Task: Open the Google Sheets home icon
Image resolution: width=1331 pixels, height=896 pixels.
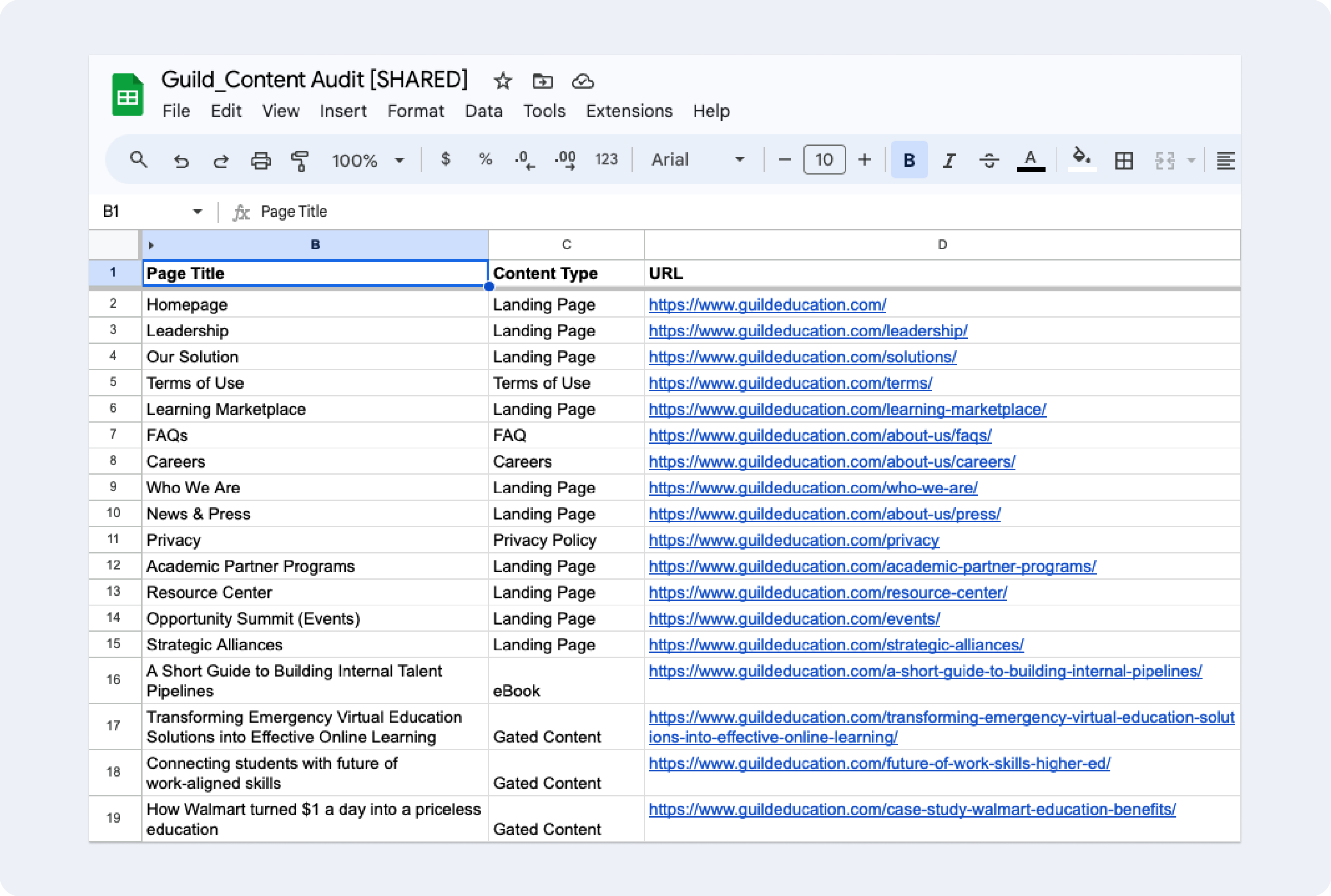Action: click(127, 94)
